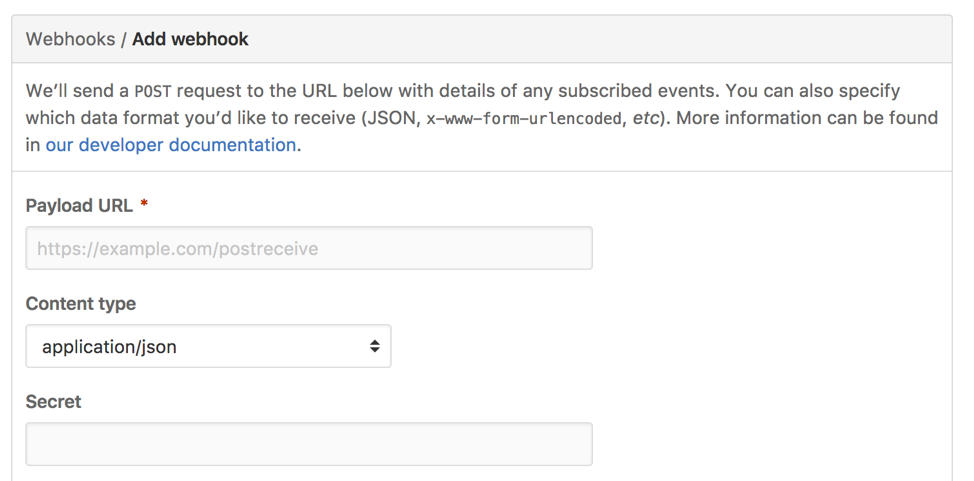Screen dimensions: 974x481
Task: Click the Payload URL label
Action: 79,206
